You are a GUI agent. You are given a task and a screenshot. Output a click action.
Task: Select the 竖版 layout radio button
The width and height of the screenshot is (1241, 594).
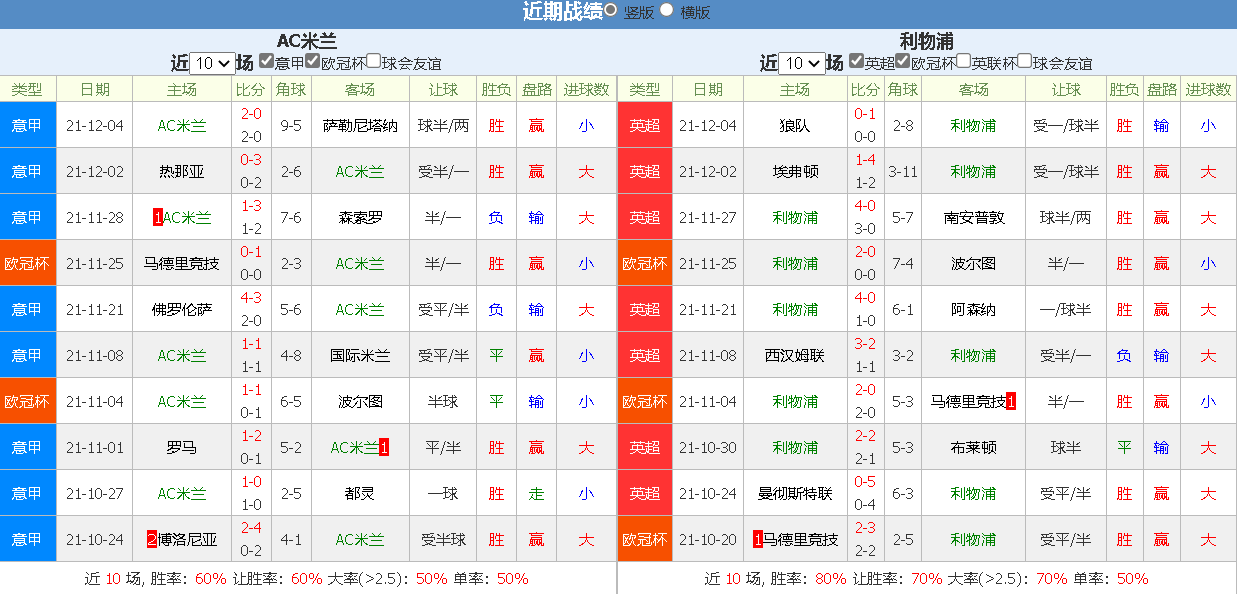(x=610, y=11)
